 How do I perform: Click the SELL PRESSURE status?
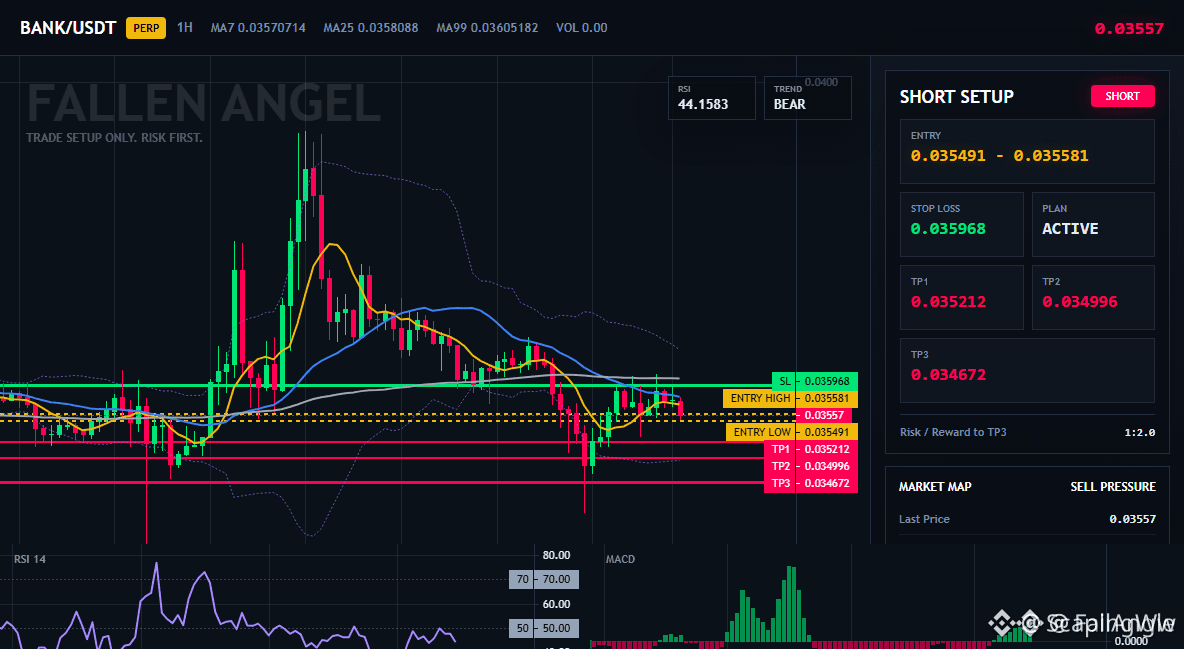coord(1113,487)
